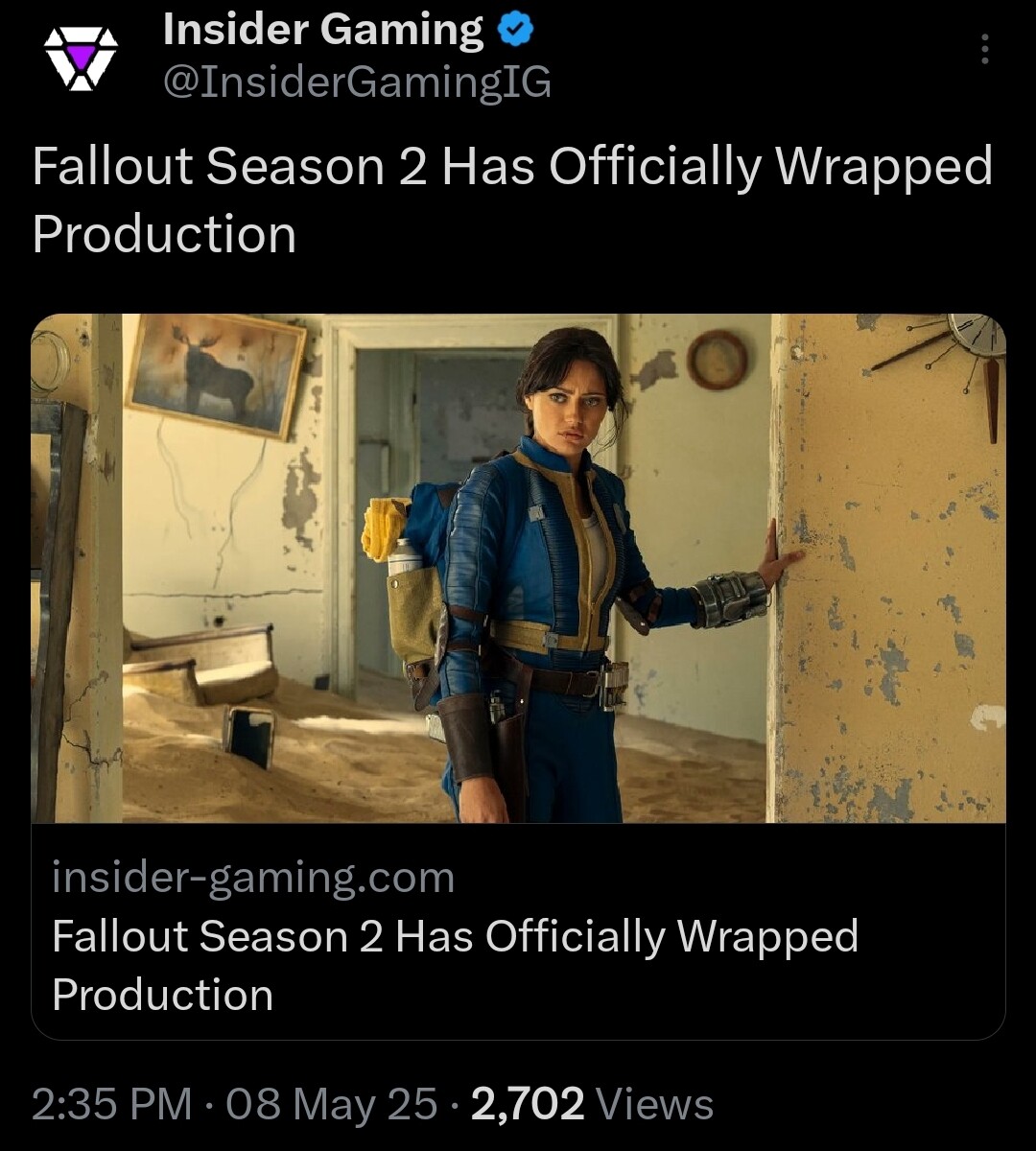The image size is (1036, 1151).
Task: Tap the Insider Gaming display name
Action: click(323, 31)
